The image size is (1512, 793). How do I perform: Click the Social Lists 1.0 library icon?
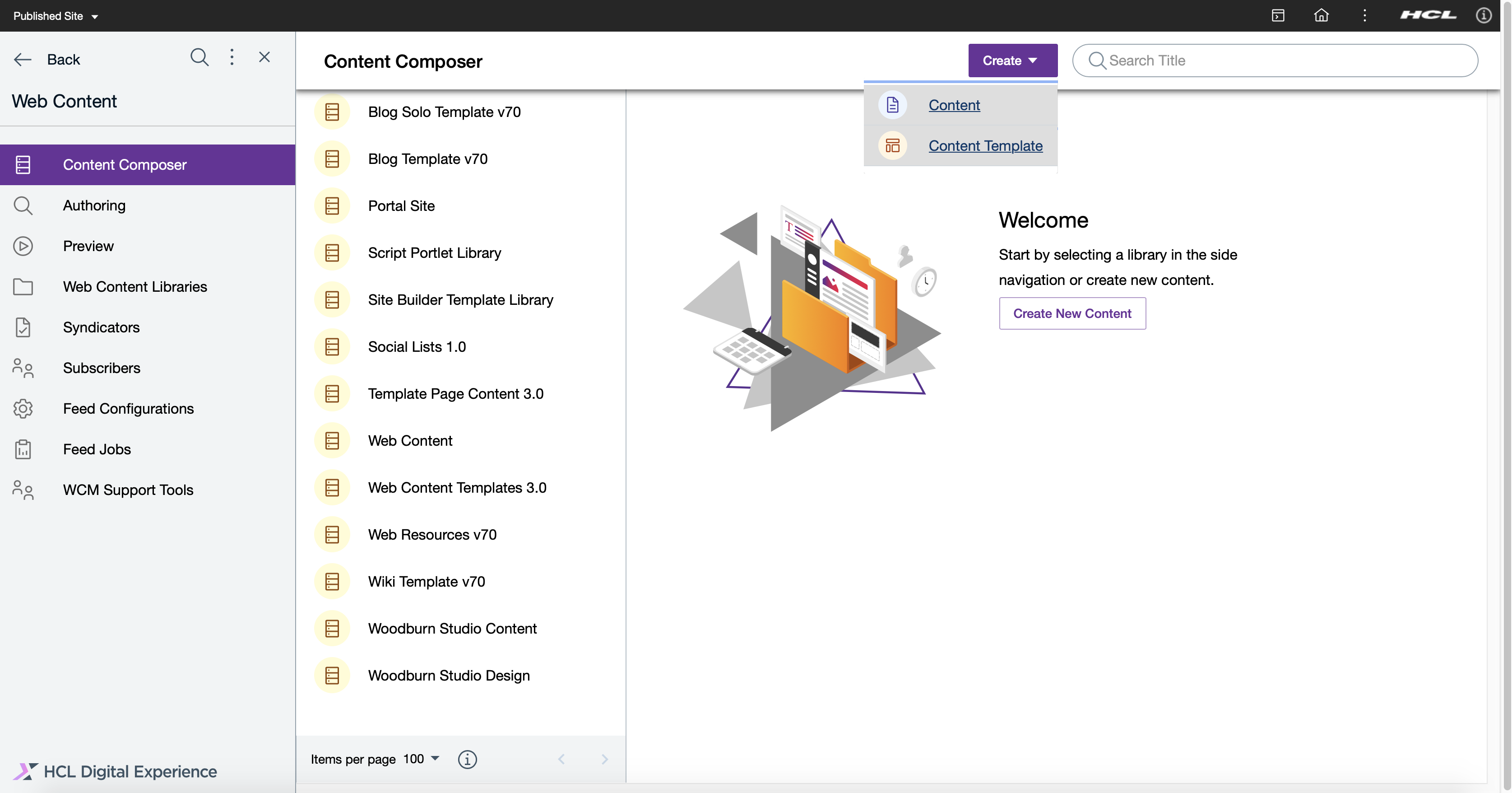[x=332, y=346]
